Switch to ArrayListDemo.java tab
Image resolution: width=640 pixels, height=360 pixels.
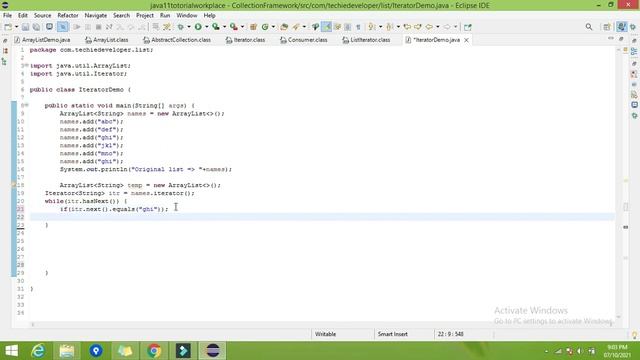click(42, 40)
